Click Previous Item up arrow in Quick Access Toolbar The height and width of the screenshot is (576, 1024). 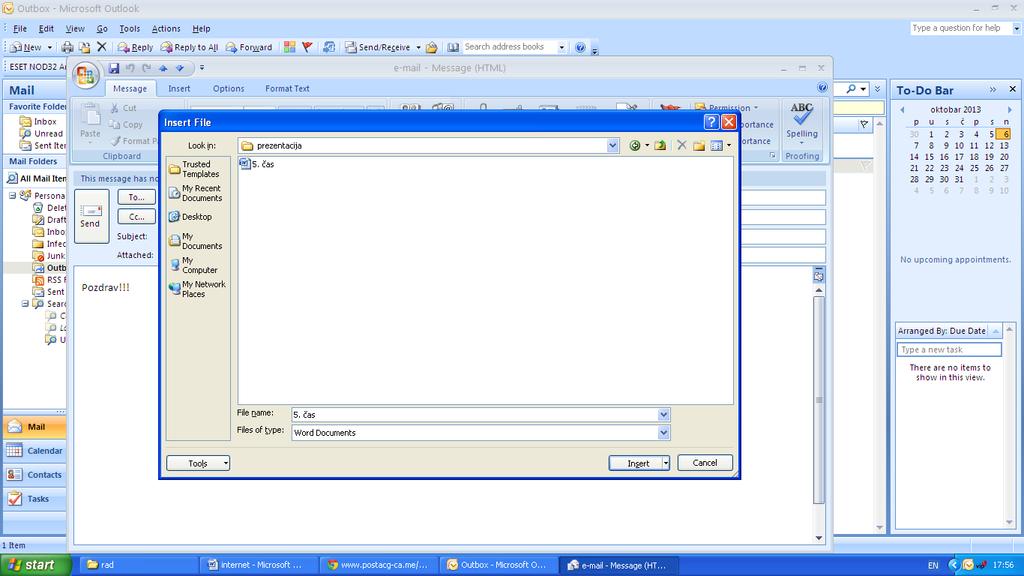click(x=163, y=68)
